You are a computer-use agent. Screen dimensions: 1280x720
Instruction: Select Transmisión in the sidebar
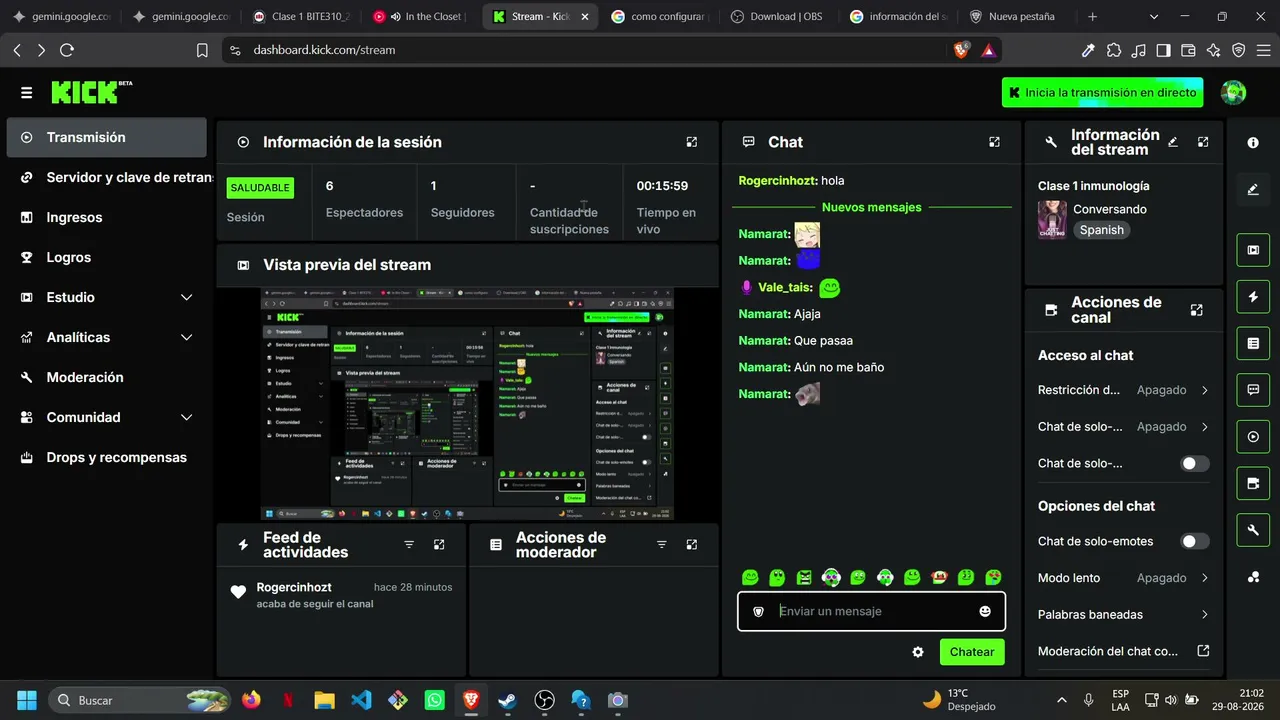click(107, 137)
